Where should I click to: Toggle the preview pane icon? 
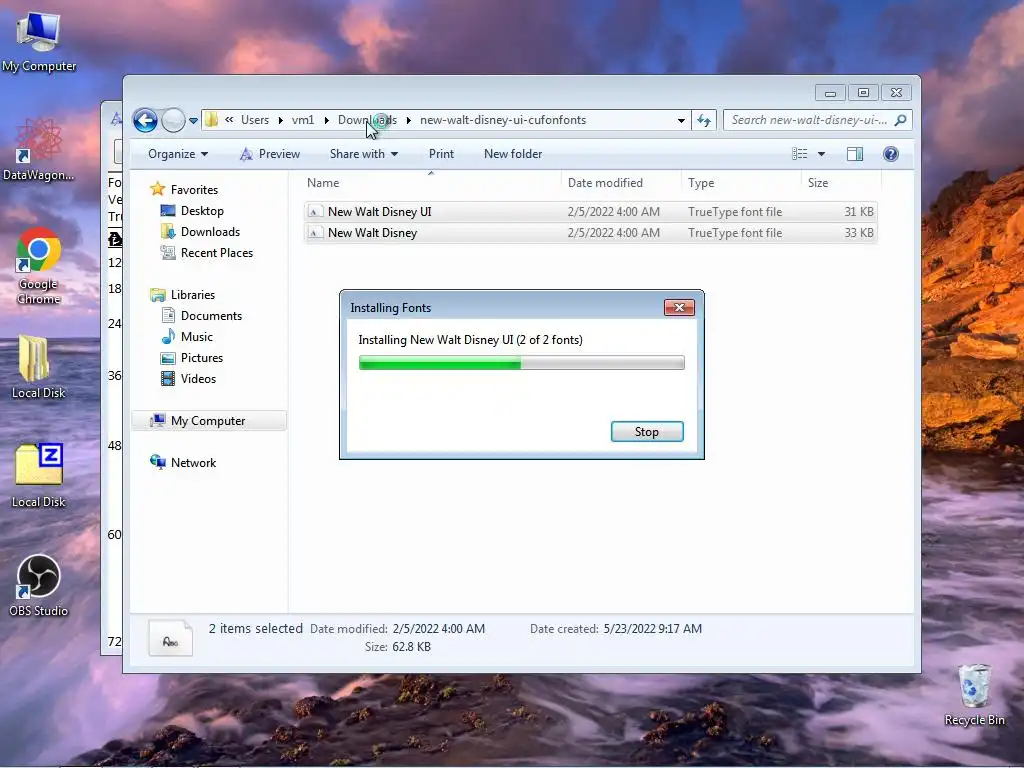coord(855,154)
